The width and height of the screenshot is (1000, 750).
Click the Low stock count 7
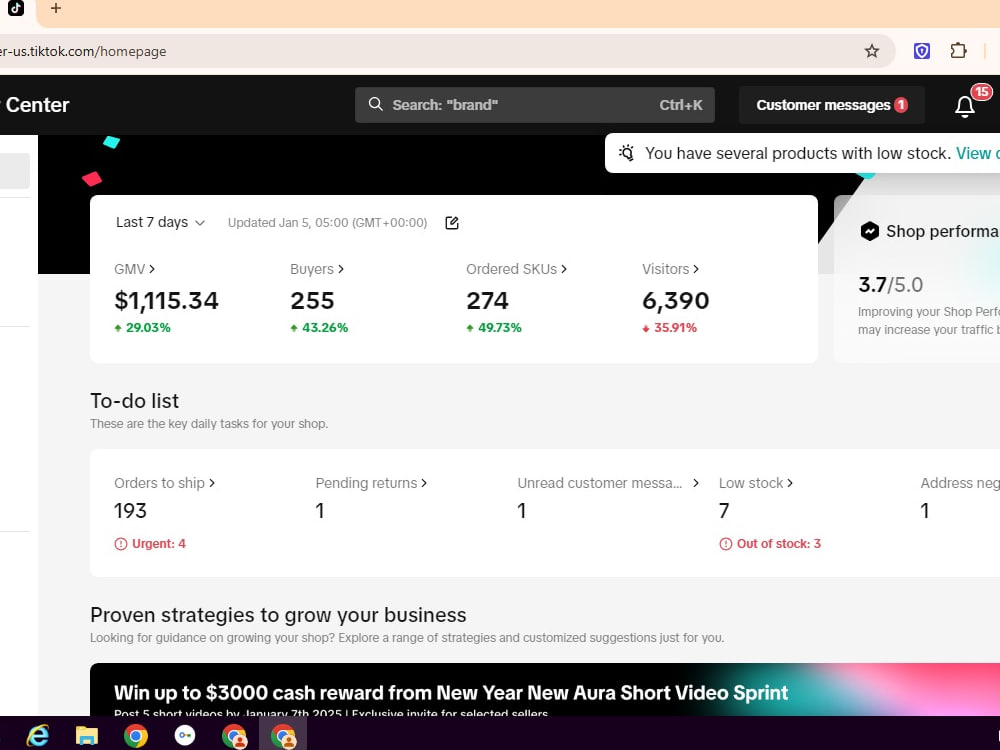click(x=724, y=511)
